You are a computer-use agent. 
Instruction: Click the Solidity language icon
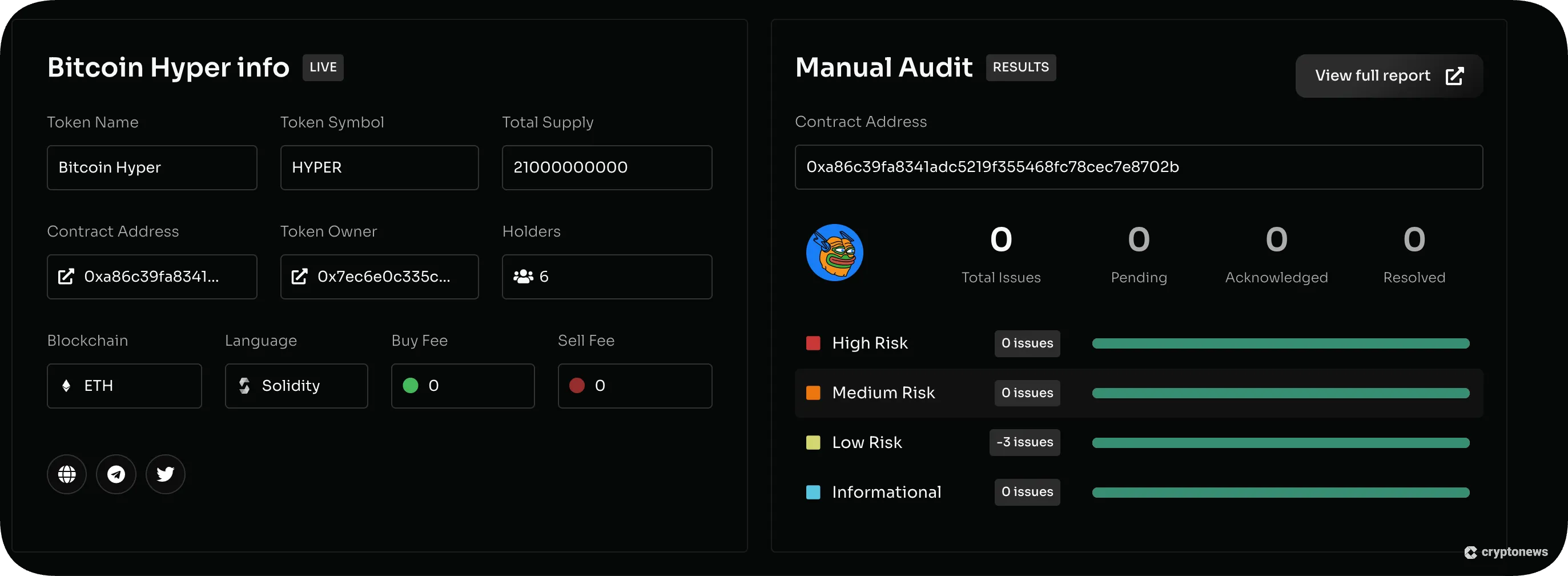(x=245, y=385)
